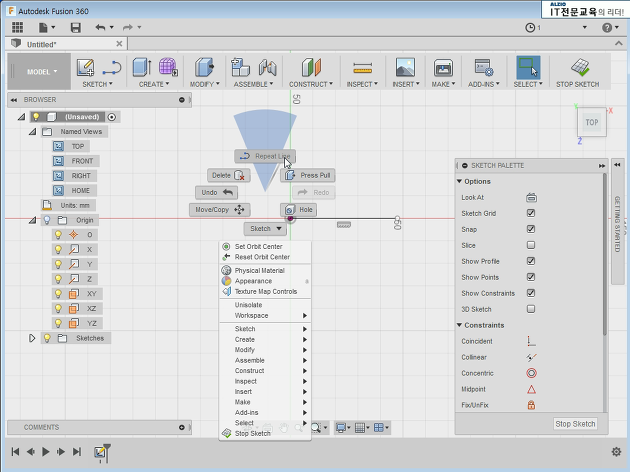The height and width of the screenshot is (472, 630).
Task: Click the Redo arrow in the top toolbar
Action: pos(127,27)
